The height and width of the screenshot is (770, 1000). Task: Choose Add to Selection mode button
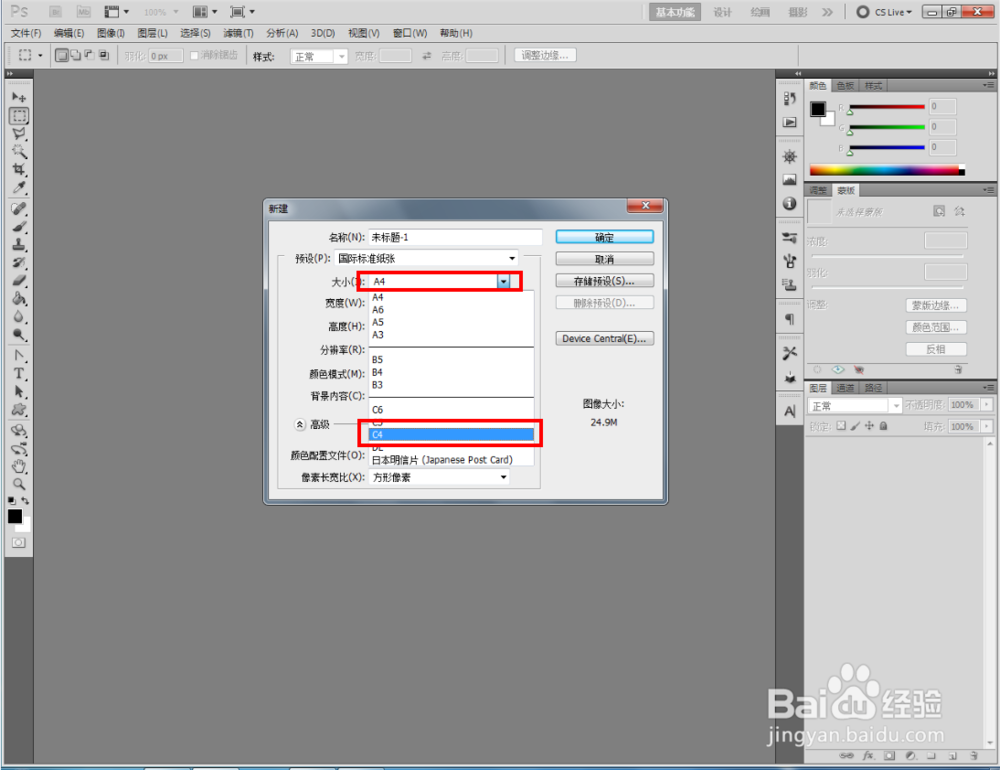pyautogui.click(x=75, y=56)
